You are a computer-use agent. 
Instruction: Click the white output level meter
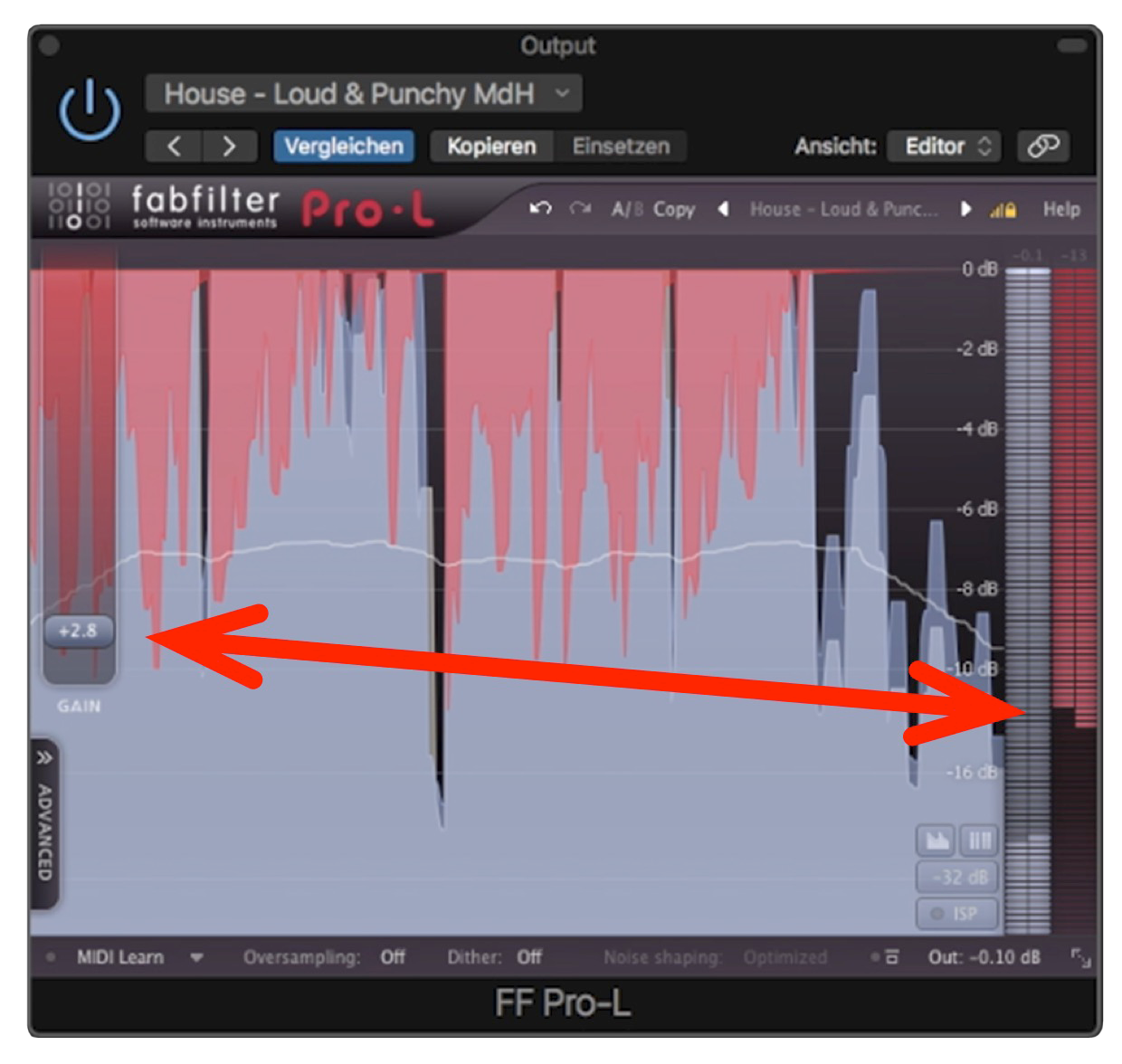(1028, 602)
